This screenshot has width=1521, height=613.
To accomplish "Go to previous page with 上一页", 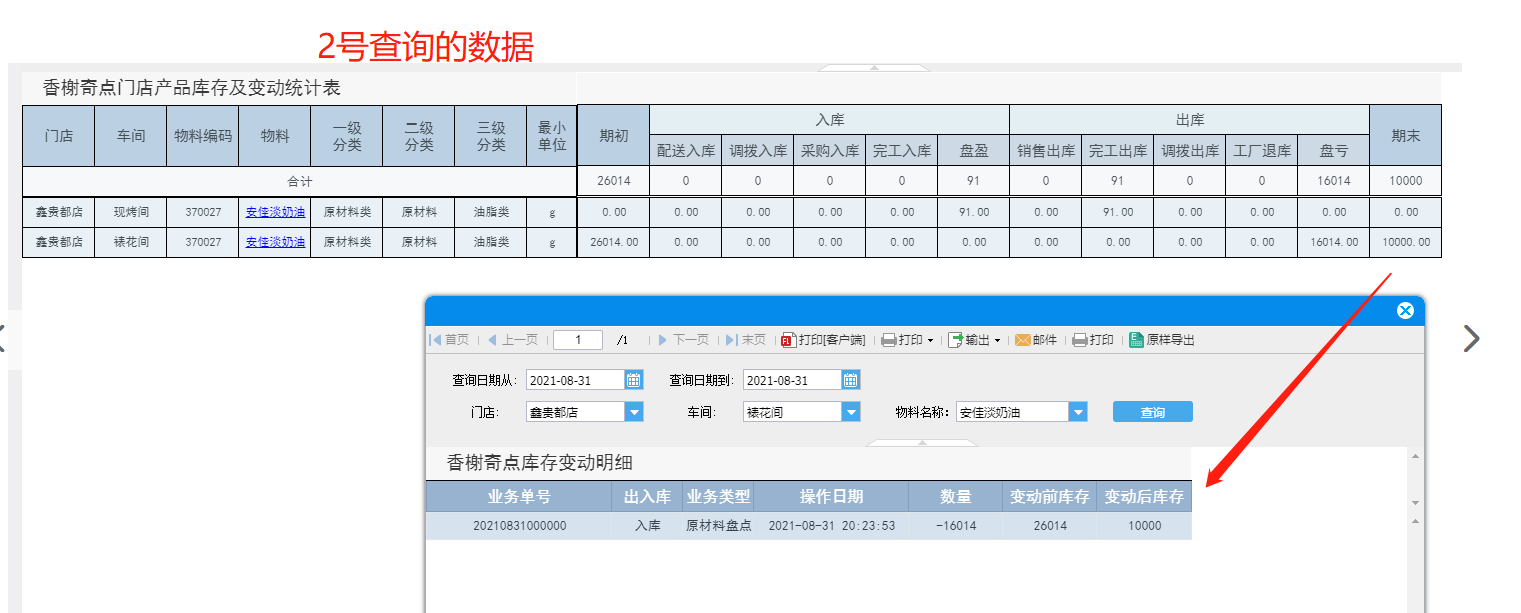I will 492,340.
